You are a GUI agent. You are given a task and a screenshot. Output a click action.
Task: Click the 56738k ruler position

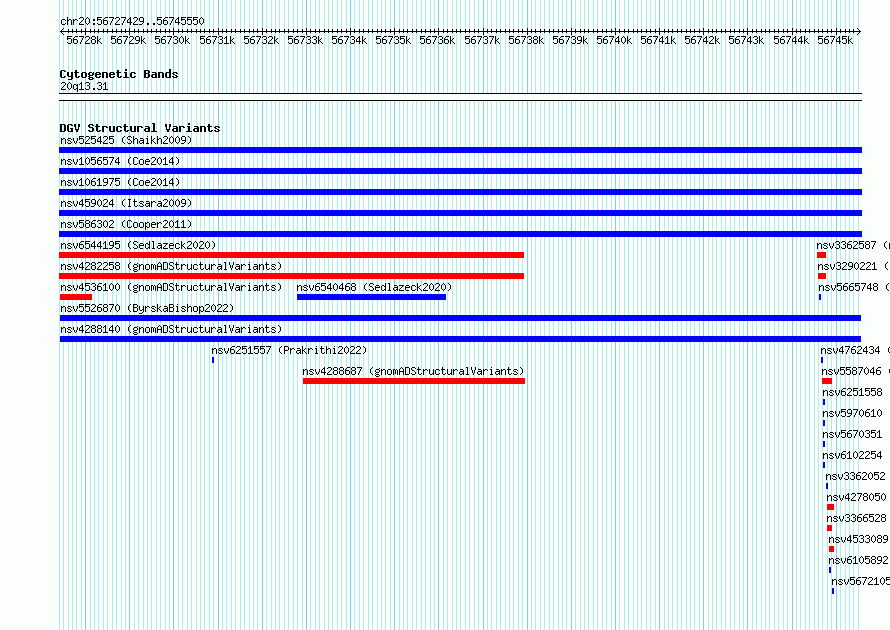(526, 40)
